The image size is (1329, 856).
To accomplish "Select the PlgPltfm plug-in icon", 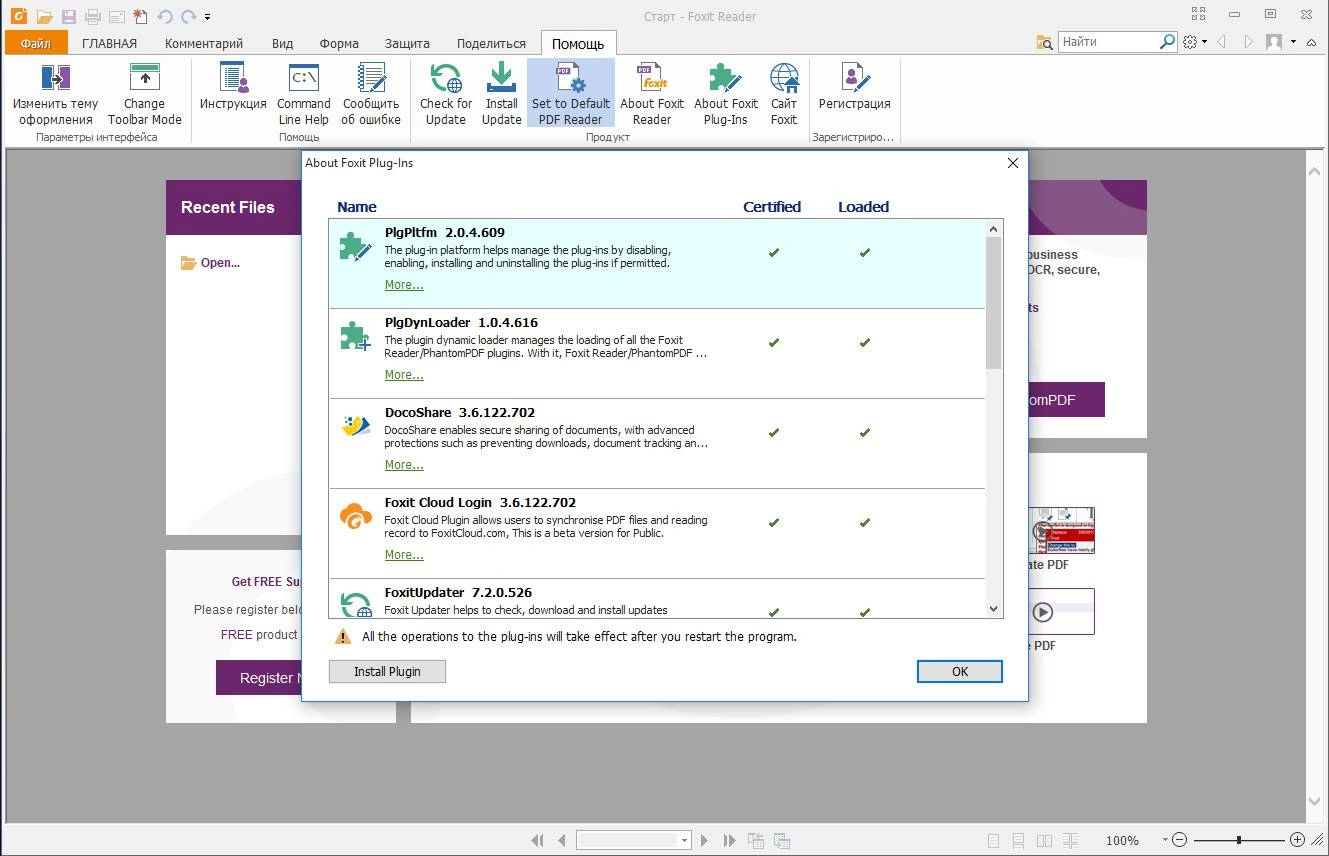I will point(355,247).
